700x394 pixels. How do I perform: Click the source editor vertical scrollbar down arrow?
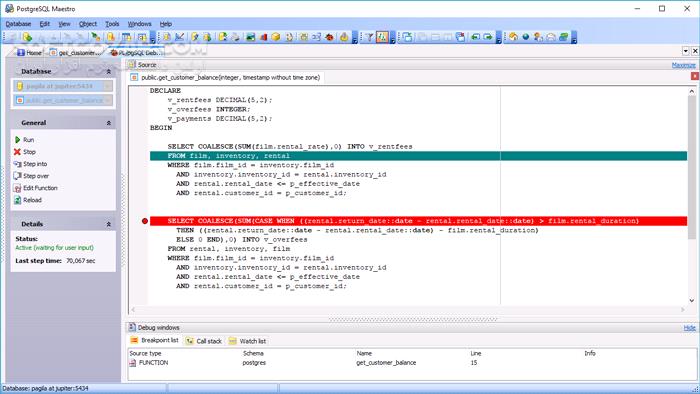click(x=692, y=301)
